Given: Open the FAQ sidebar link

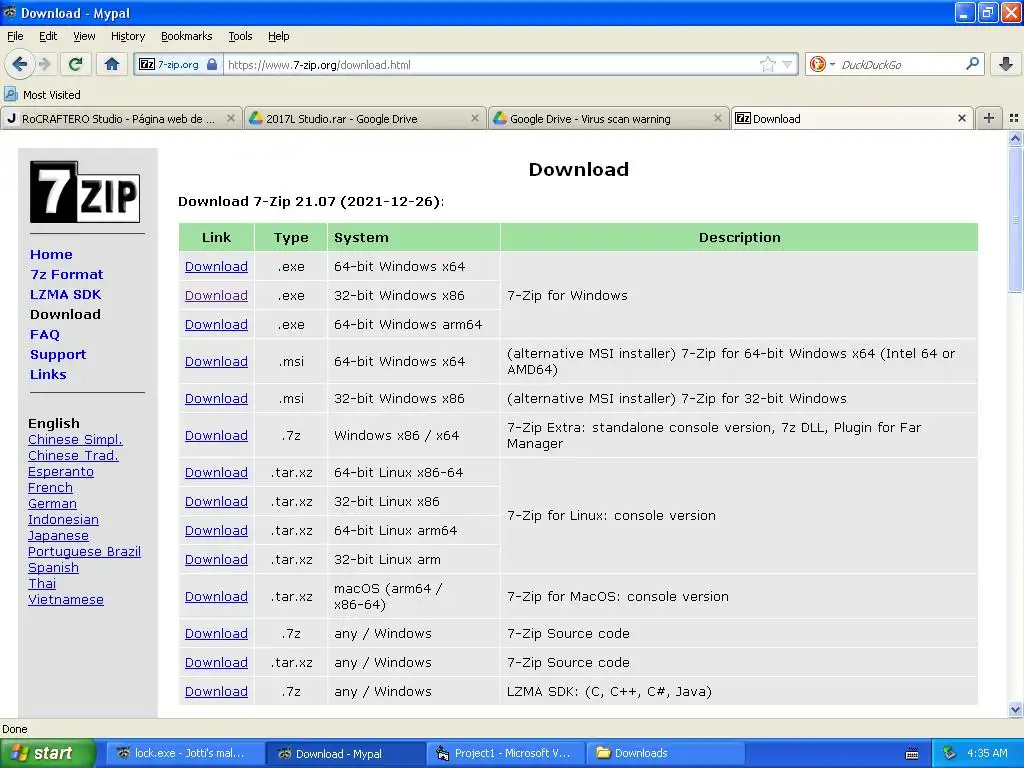Looking at the screenshot, I should point(44,335).
